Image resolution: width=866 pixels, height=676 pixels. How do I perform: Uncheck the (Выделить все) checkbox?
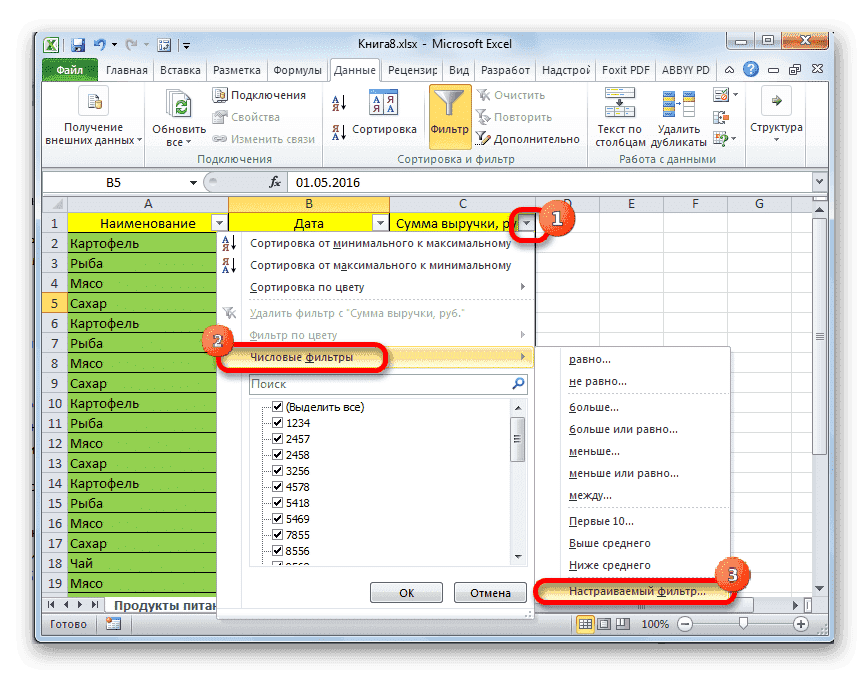[x=278, y=407]
